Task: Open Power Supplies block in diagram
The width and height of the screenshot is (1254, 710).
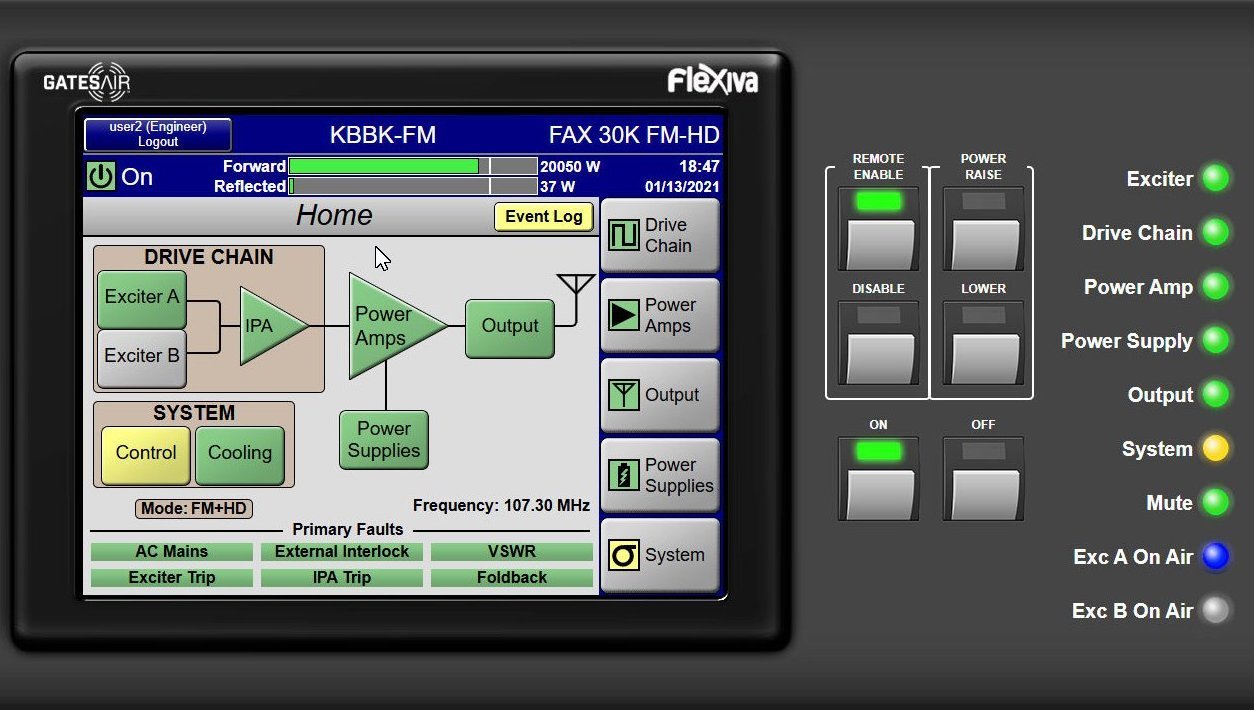Action: point(384,440)
